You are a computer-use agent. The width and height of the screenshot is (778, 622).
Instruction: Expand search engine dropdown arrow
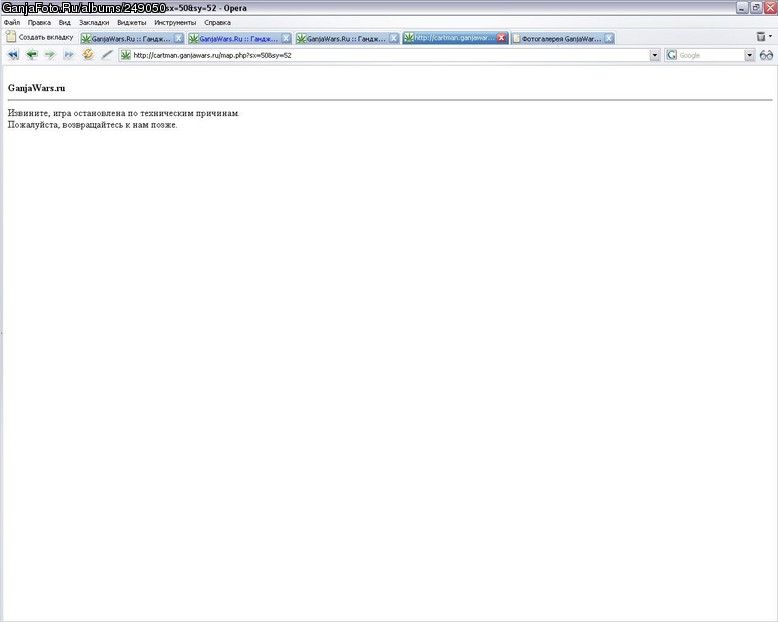pos(750,56)
